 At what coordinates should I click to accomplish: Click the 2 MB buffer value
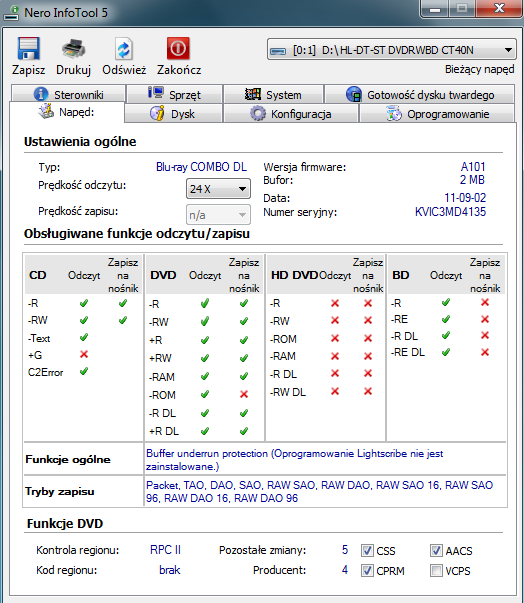[472, 180]
